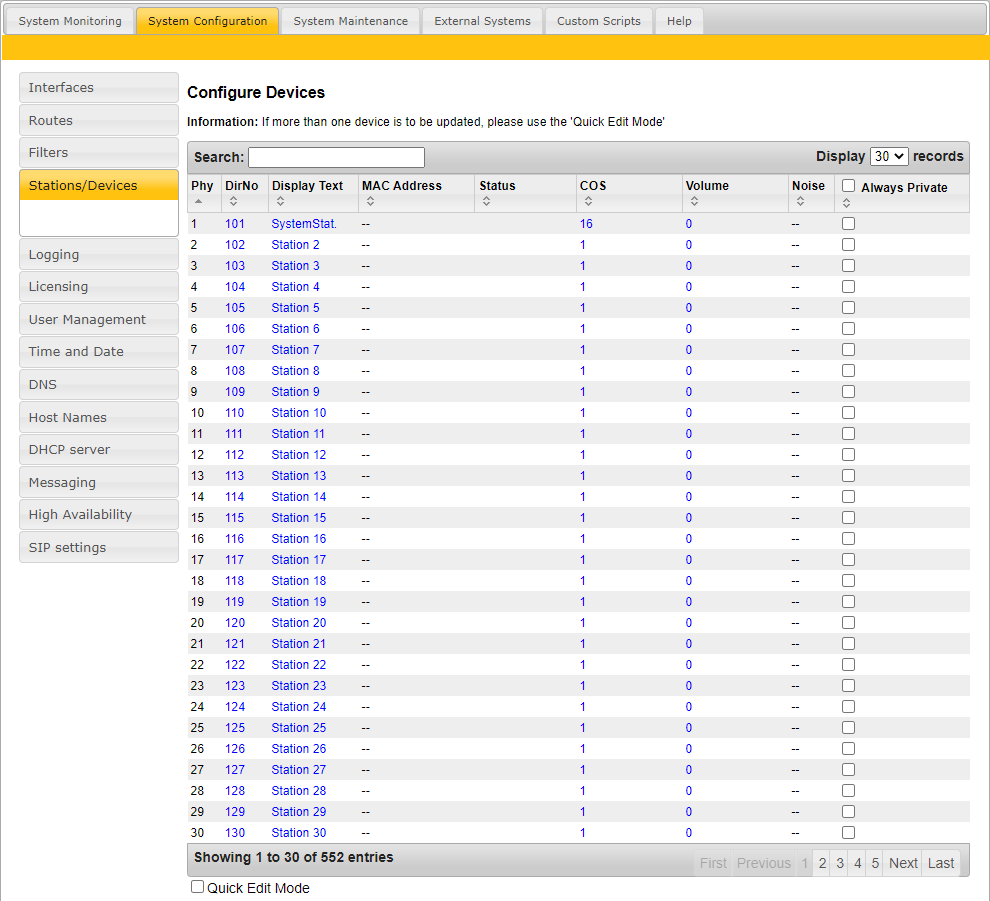
Task: Click MAC Address sort arrows
Action: [x=370, y=201]
